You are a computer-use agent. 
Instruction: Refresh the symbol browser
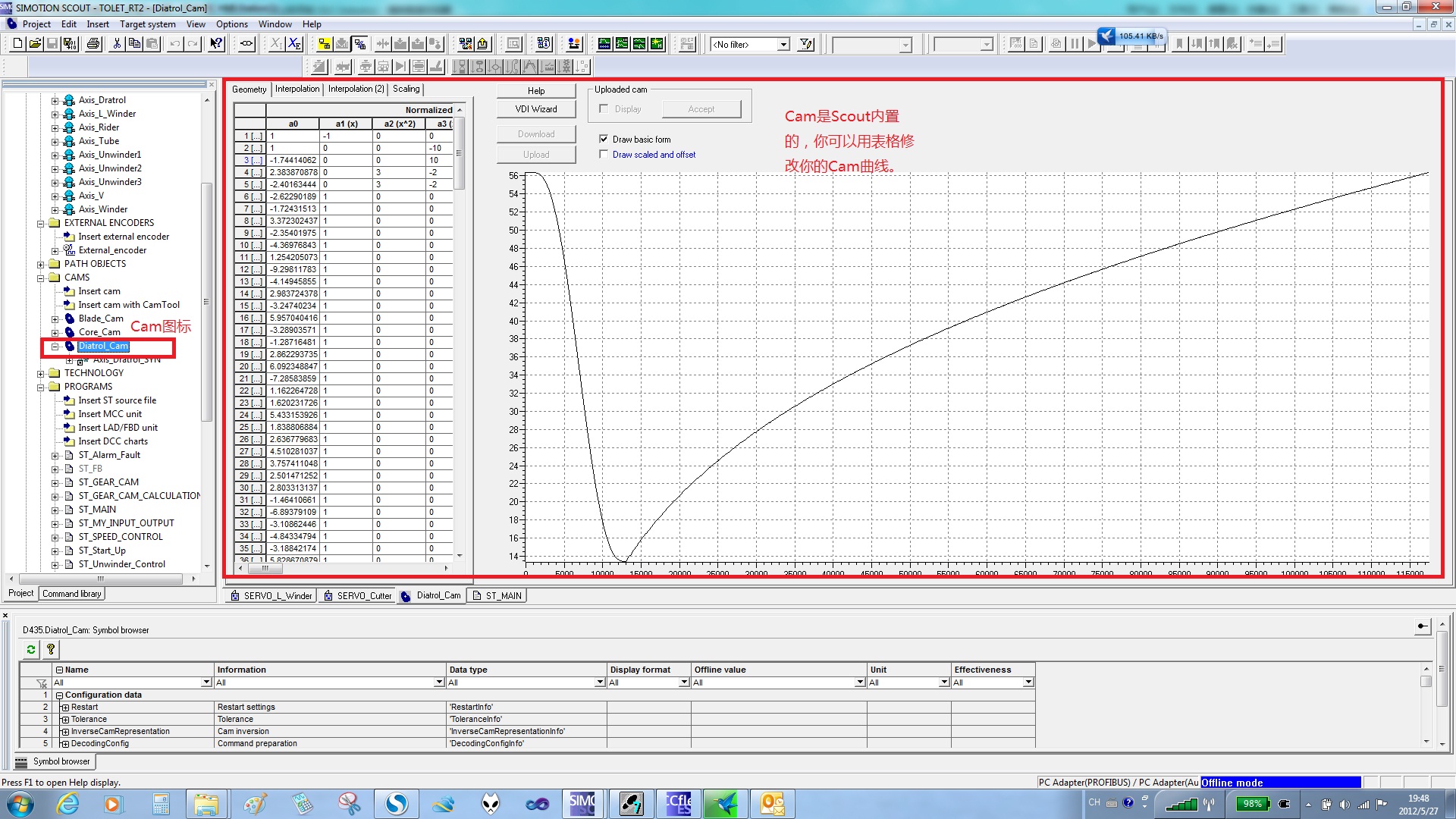click(x=31, y=649)
